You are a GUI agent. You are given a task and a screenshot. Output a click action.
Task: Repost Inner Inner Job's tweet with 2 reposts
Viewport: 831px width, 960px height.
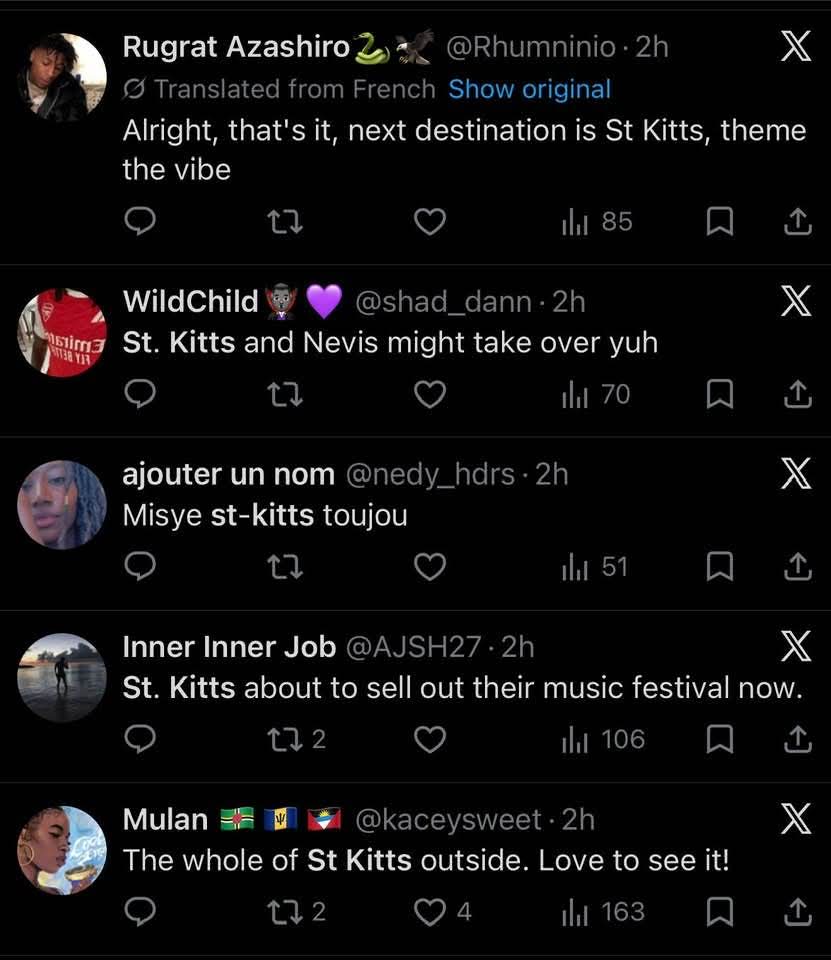pos(286,739)
